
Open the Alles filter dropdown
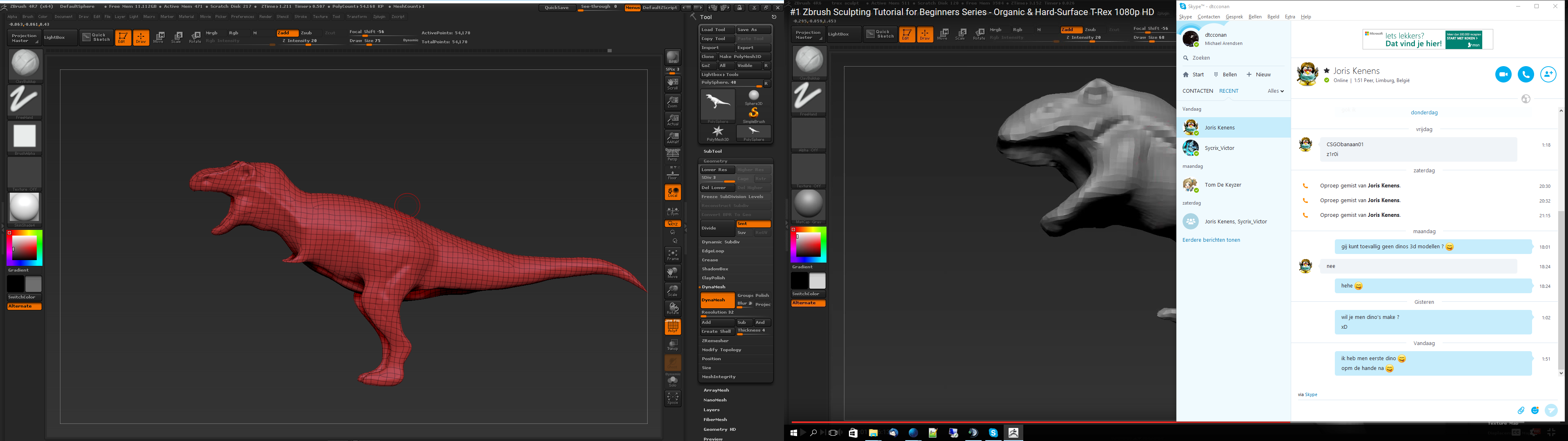tap(1275, 91)
